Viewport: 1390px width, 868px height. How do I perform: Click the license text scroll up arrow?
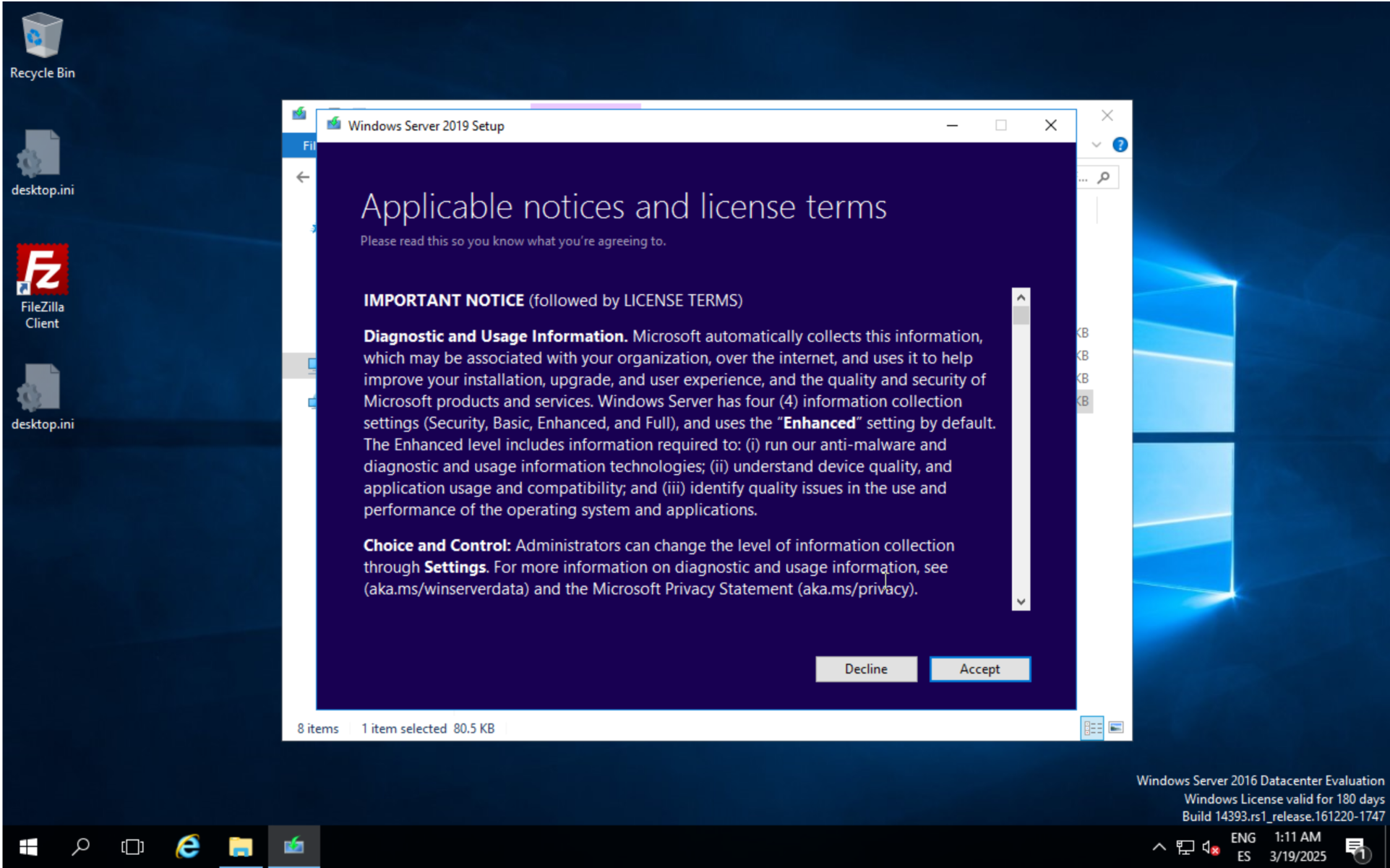point(1021,297)
